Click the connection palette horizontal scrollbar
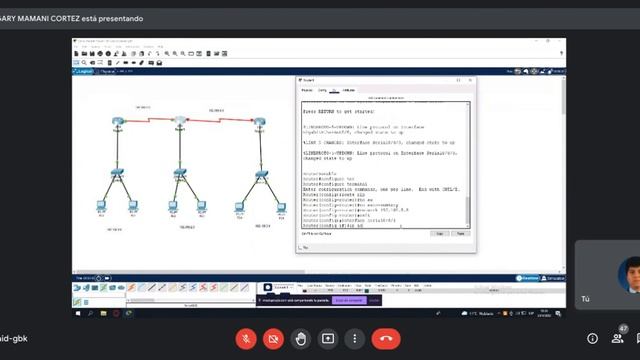Image resolution: width=640 pixels, height=360 pixels. (142, 300)
